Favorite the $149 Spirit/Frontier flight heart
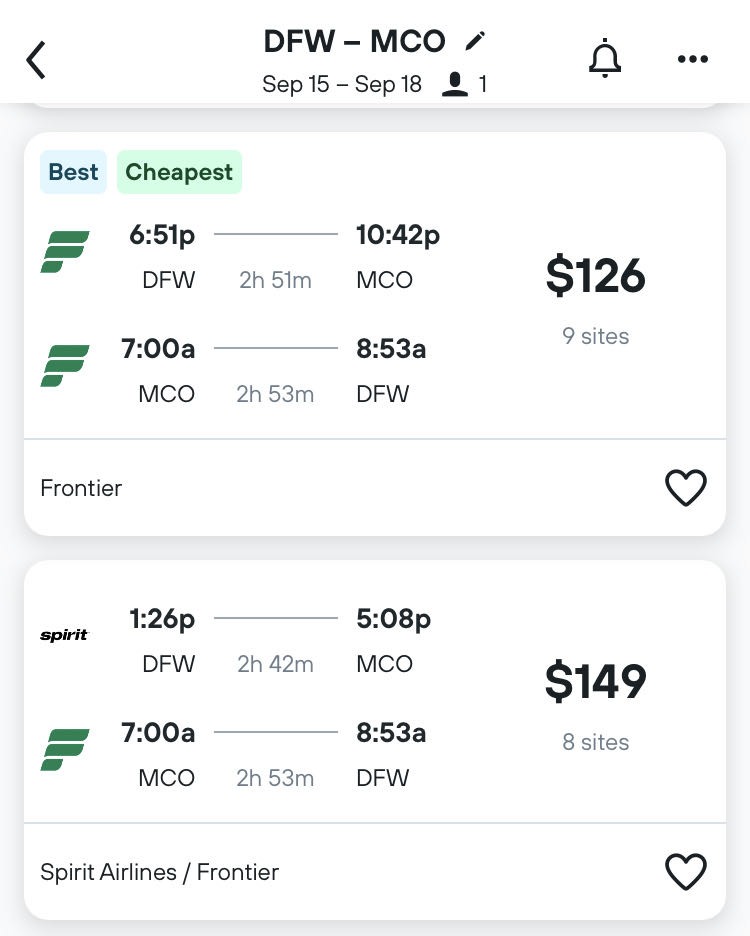 (x=686, y=872)
